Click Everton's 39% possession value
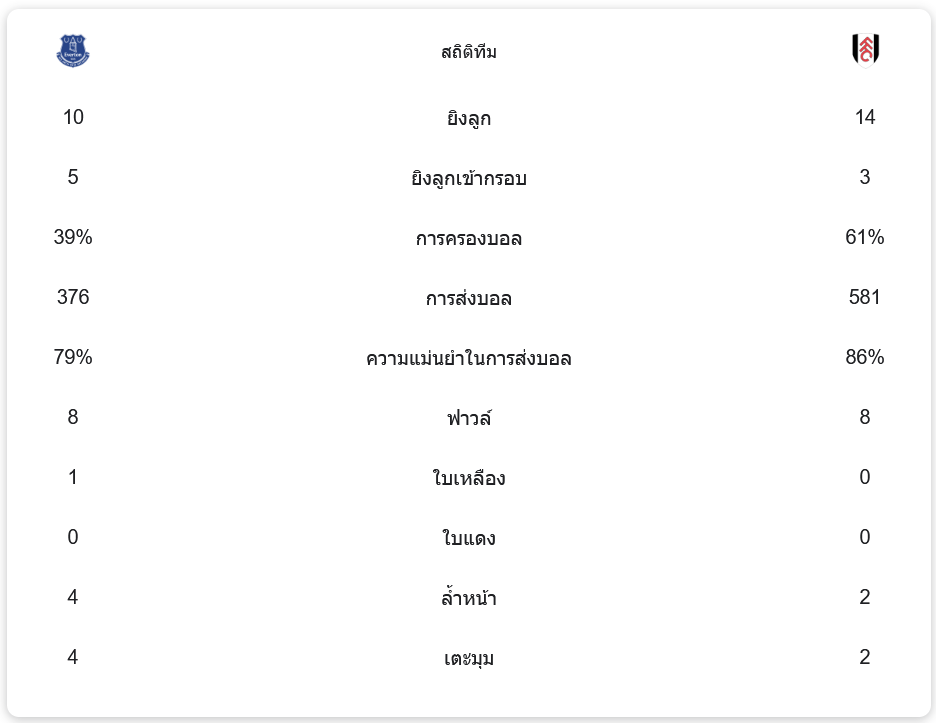 73,237
